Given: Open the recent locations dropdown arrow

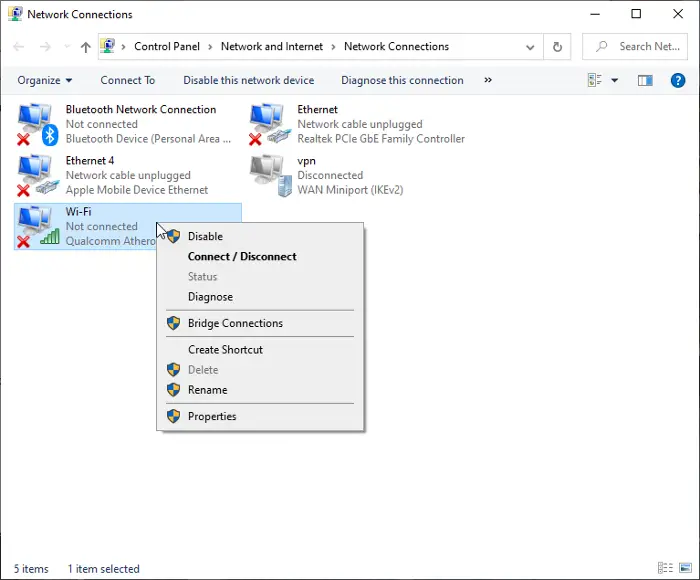Looking at the screenshot, I should pos(68,47).
